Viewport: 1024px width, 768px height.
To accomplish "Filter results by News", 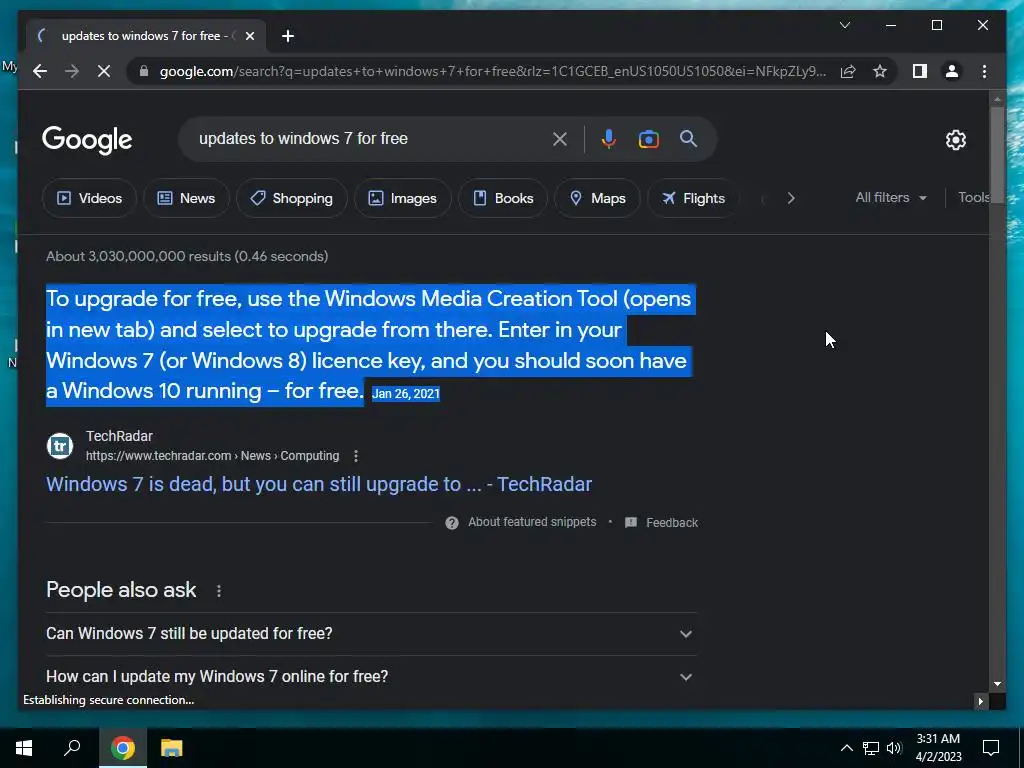I will tap(186, 198).
